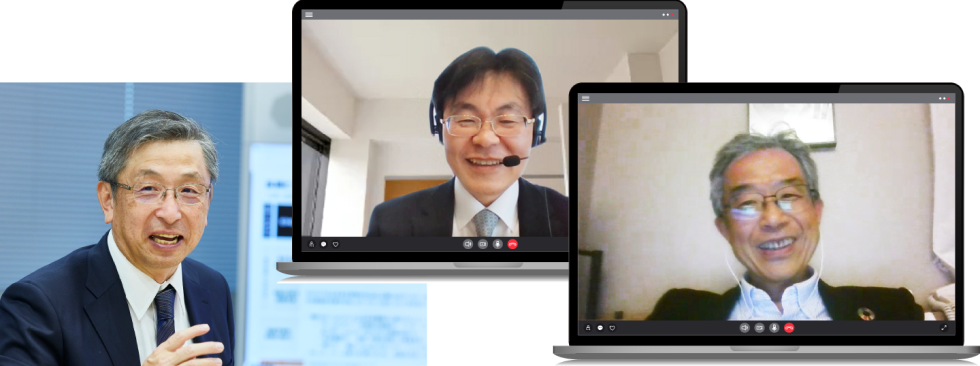Toggle camera icon in headset man's call
This screenshot has height=366, width=980.
pos(468,244)
